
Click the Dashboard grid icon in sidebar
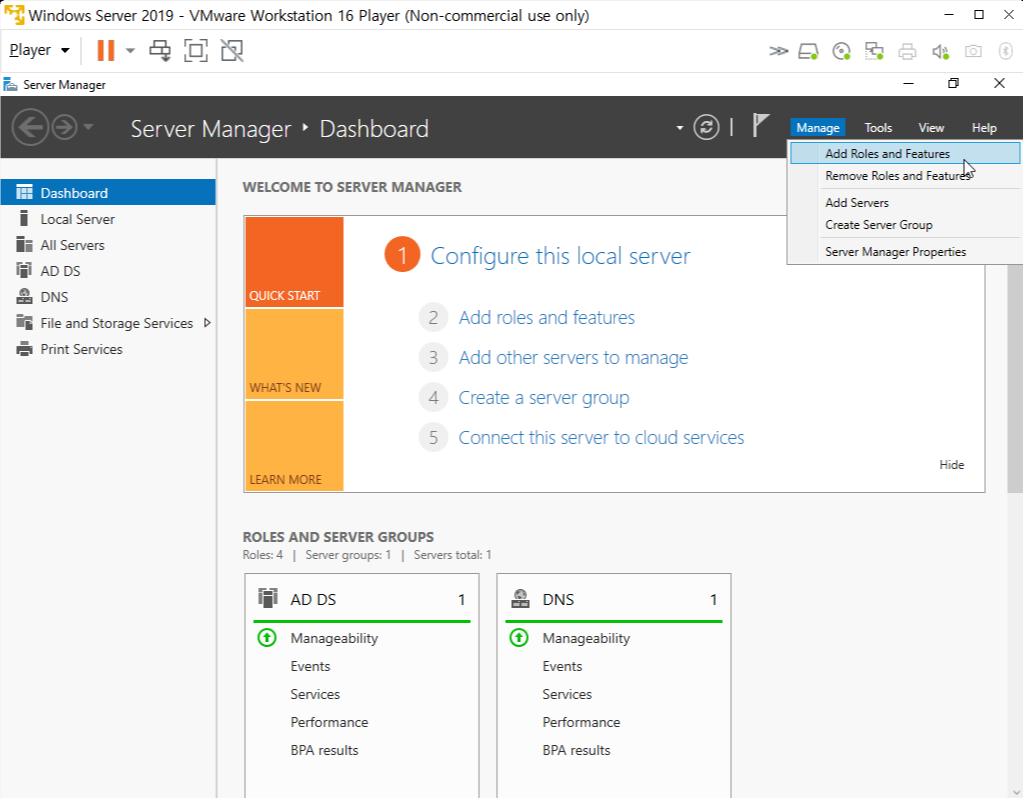[24, 192]
